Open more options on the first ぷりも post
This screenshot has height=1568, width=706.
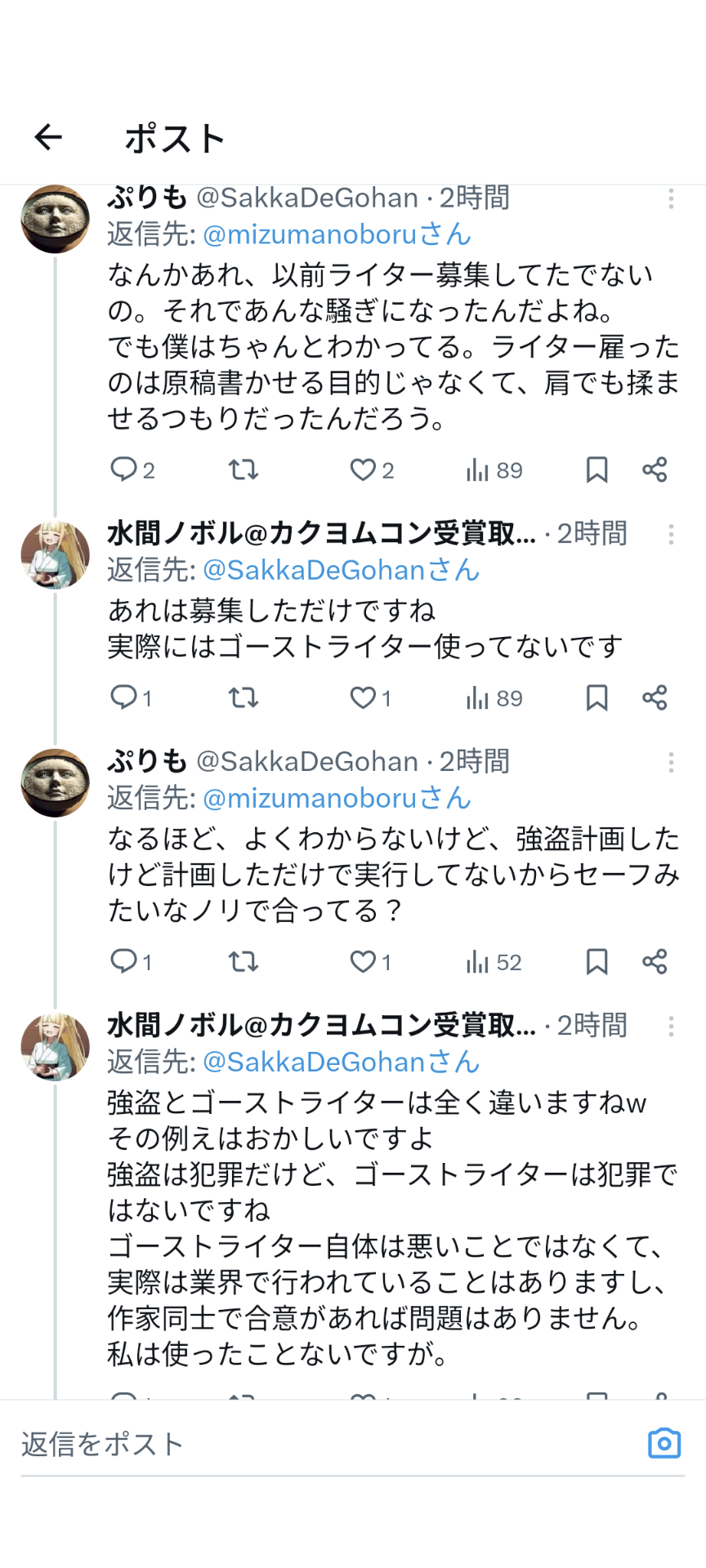[671, 198]
